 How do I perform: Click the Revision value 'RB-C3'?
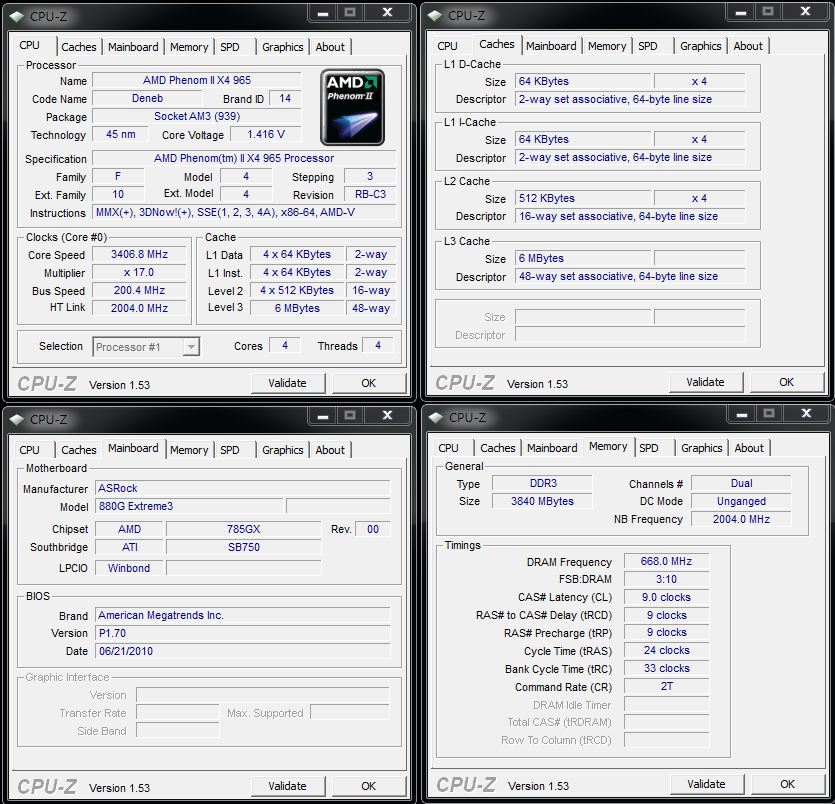point(370,194)
